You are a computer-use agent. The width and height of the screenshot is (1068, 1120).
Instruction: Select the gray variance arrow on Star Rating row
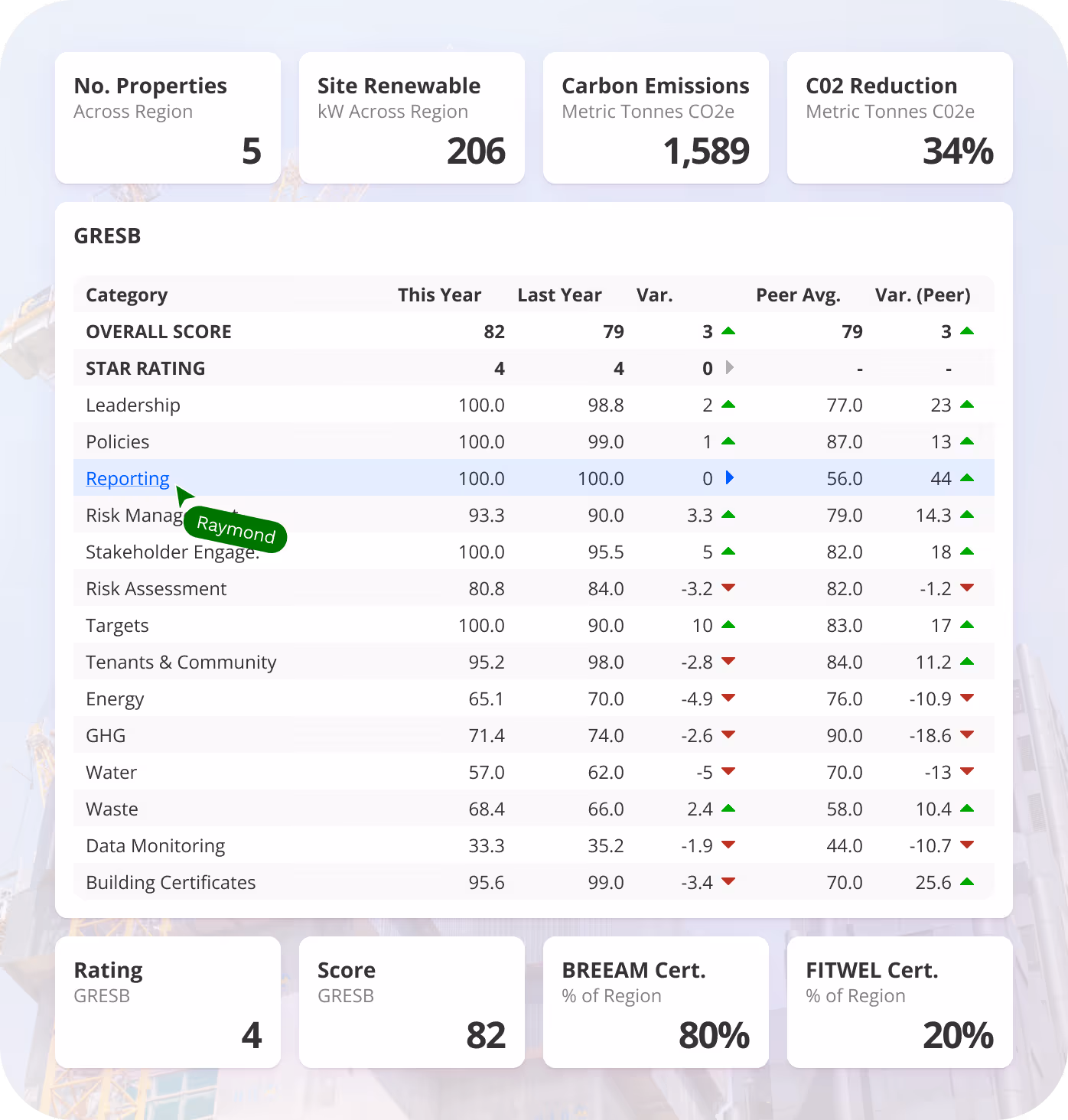click(730, 368)
